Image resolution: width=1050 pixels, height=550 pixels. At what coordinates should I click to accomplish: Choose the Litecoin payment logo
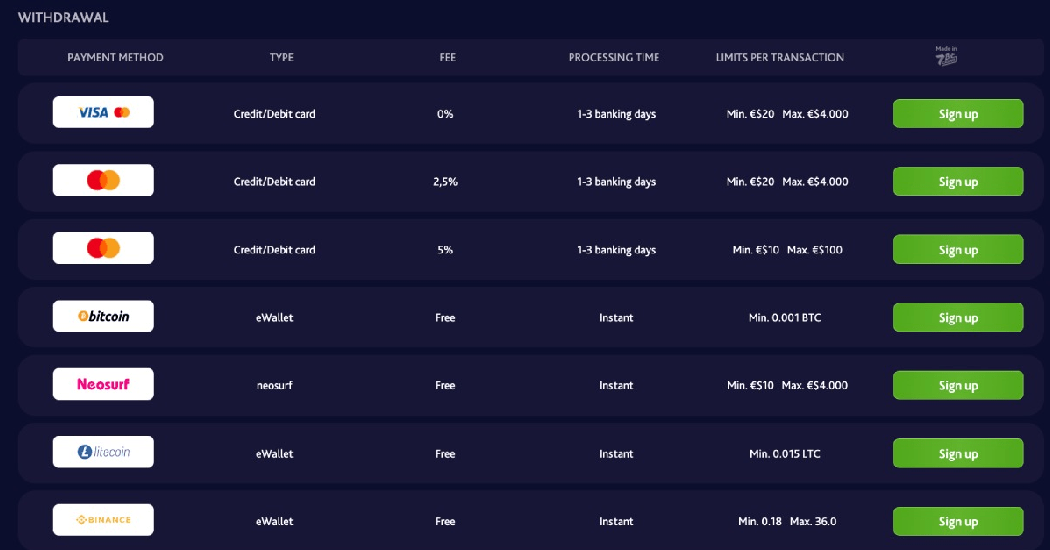click(103, 452)
